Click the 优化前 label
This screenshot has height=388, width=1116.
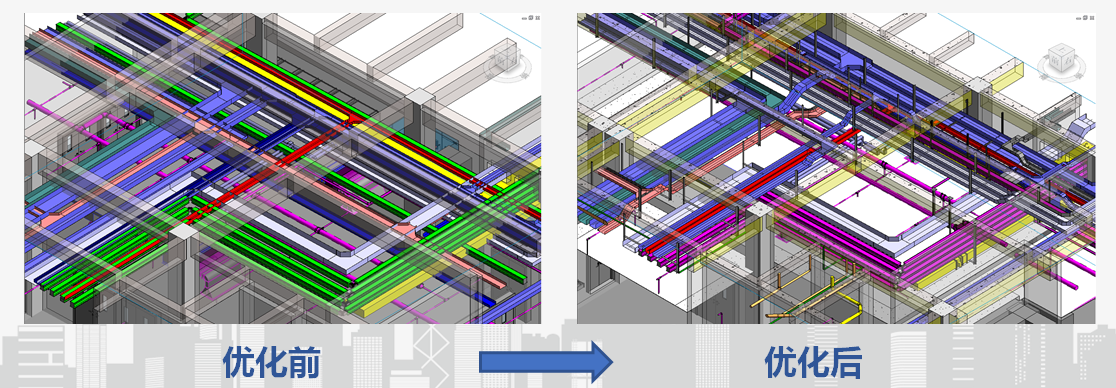(272, 362)
